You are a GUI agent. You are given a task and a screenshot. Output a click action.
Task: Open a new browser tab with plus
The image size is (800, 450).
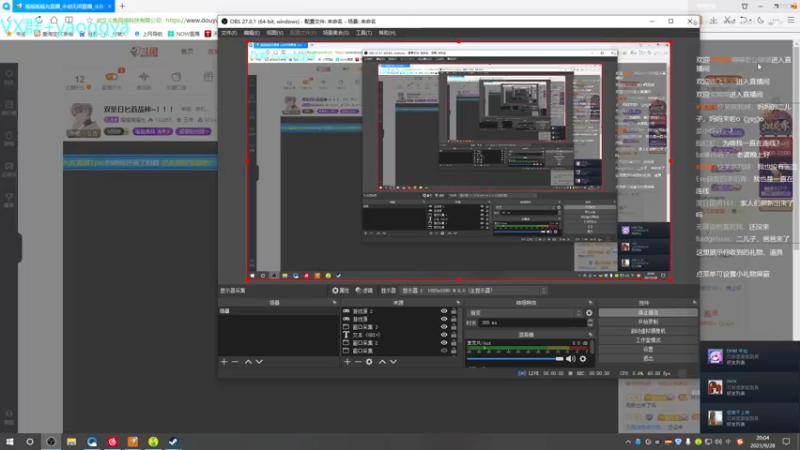point(122,6)
